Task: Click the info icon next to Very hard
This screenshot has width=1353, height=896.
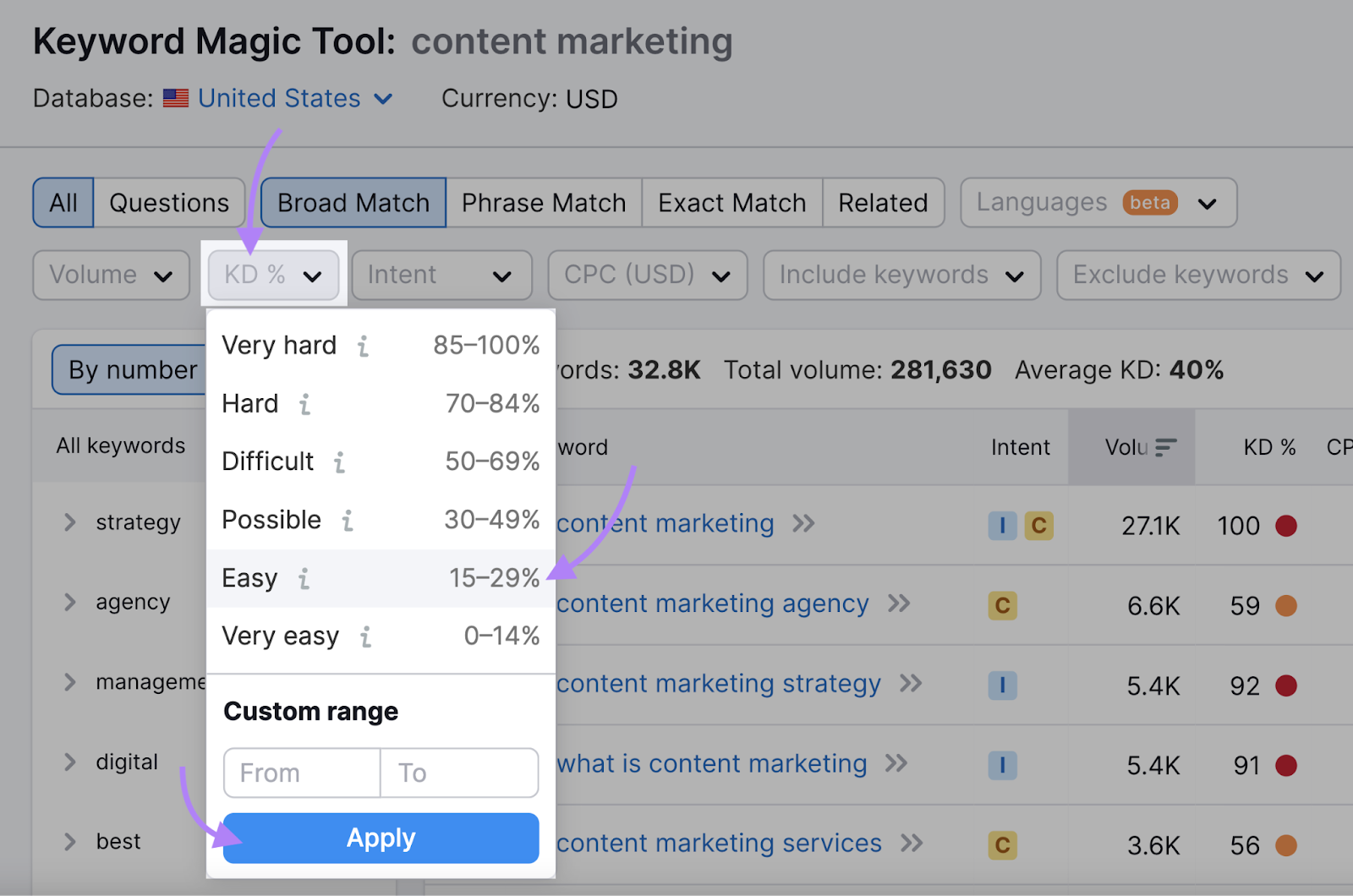Action: pos(363,346)
